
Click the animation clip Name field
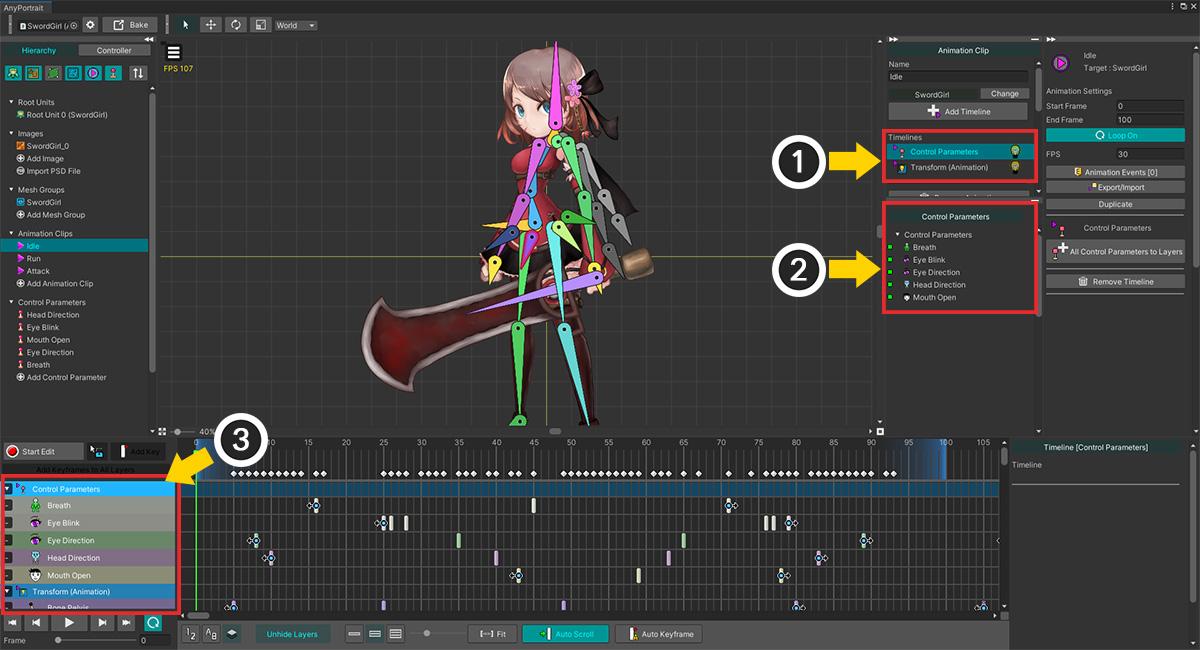[x=958, y=76]
